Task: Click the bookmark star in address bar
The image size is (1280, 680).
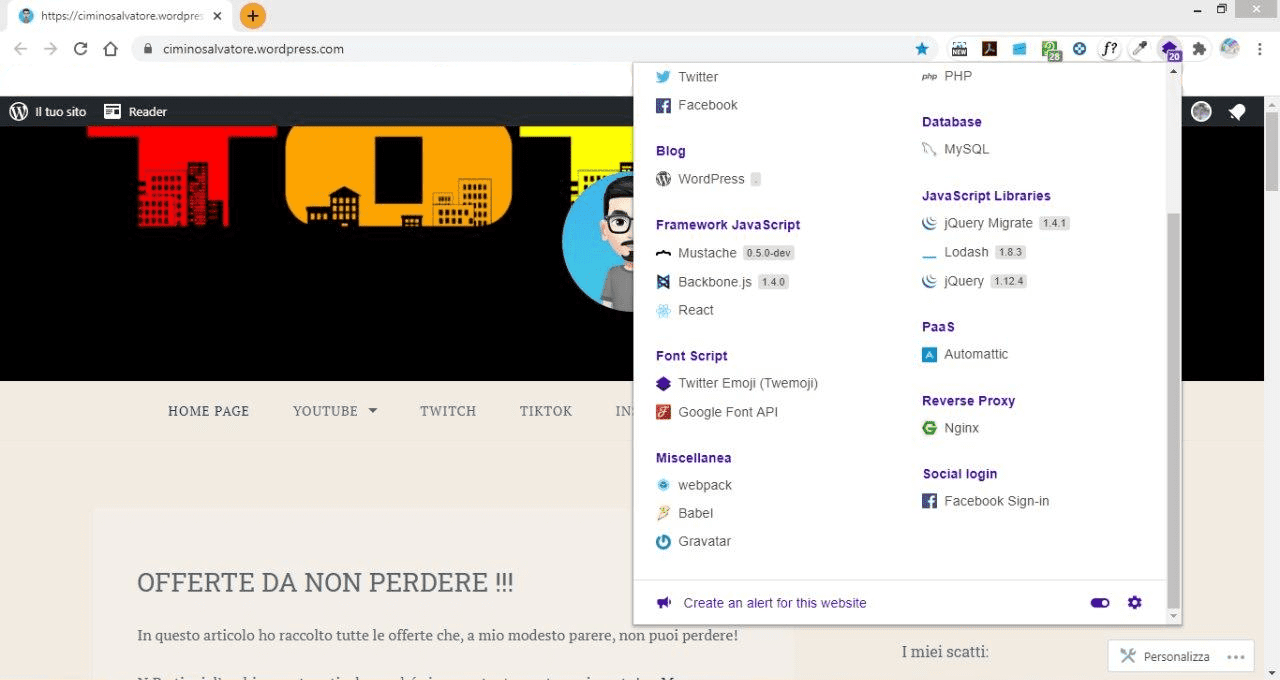Action: coord(922,49)
